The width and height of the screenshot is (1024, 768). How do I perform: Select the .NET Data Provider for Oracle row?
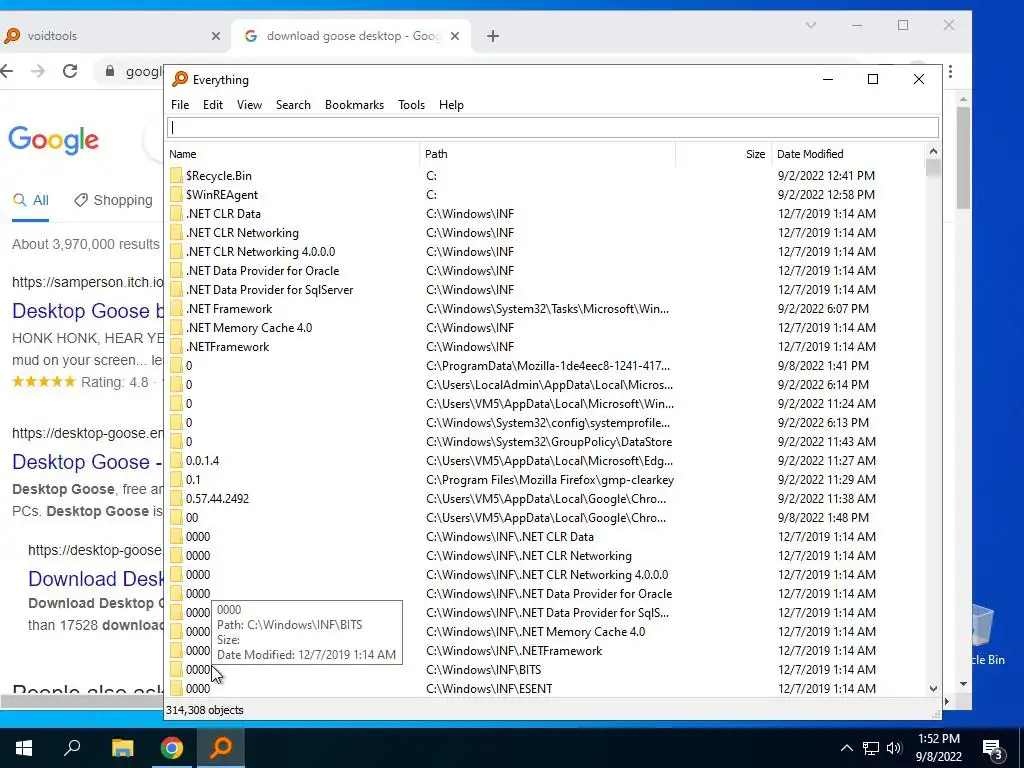(546, 271)
